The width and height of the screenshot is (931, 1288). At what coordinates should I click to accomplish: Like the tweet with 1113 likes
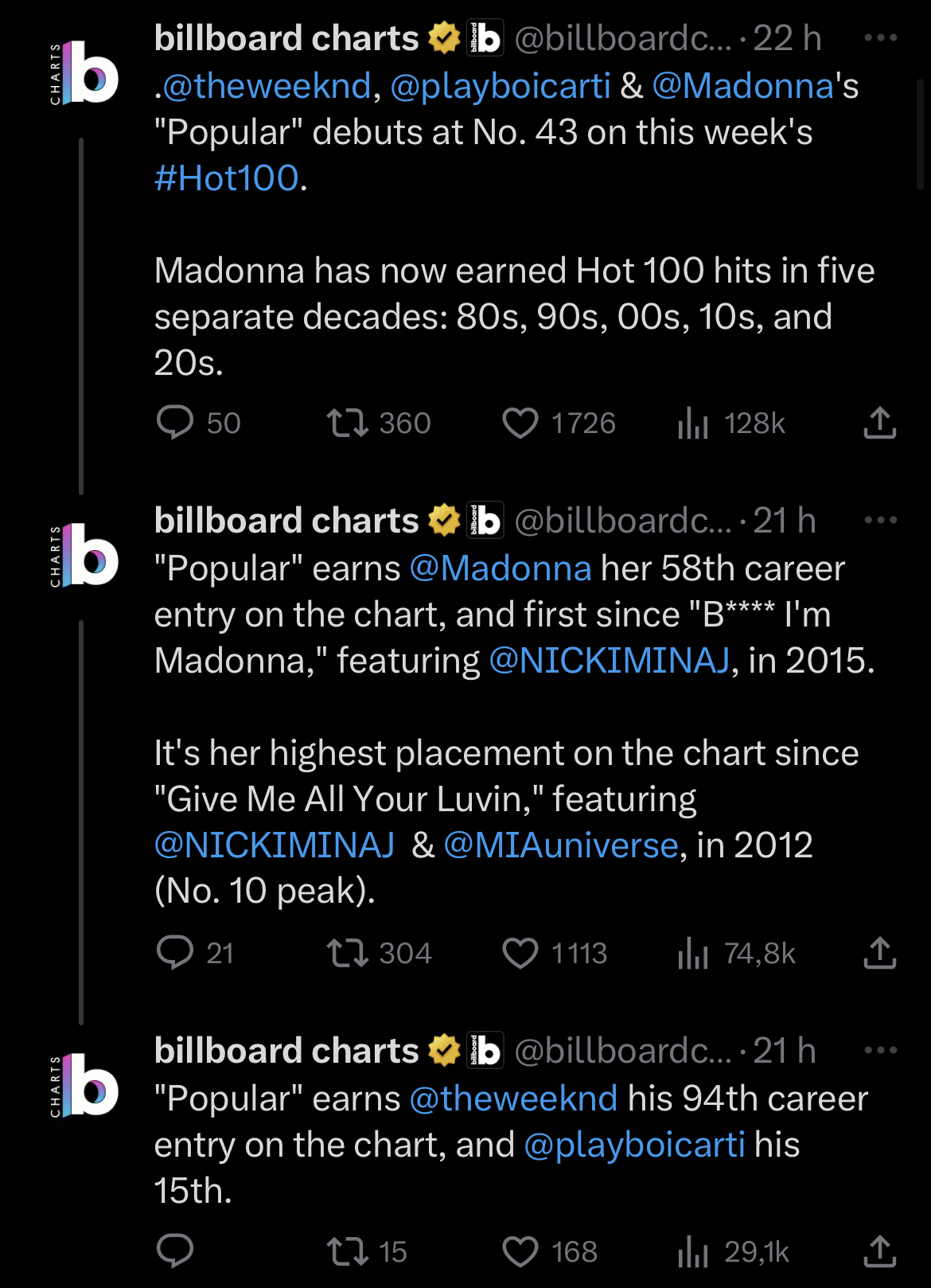click(x=520, y=953)
